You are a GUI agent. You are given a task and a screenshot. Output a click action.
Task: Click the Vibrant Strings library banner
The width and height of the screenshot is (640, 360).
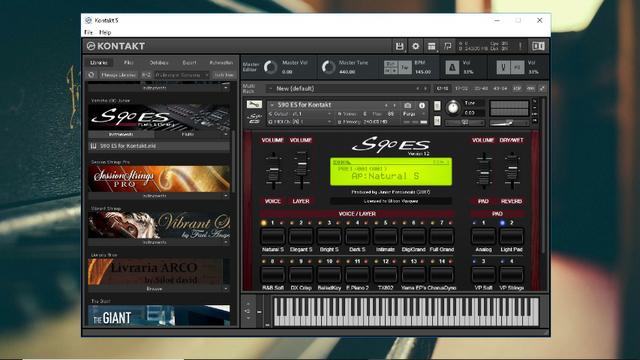(159, 225)
